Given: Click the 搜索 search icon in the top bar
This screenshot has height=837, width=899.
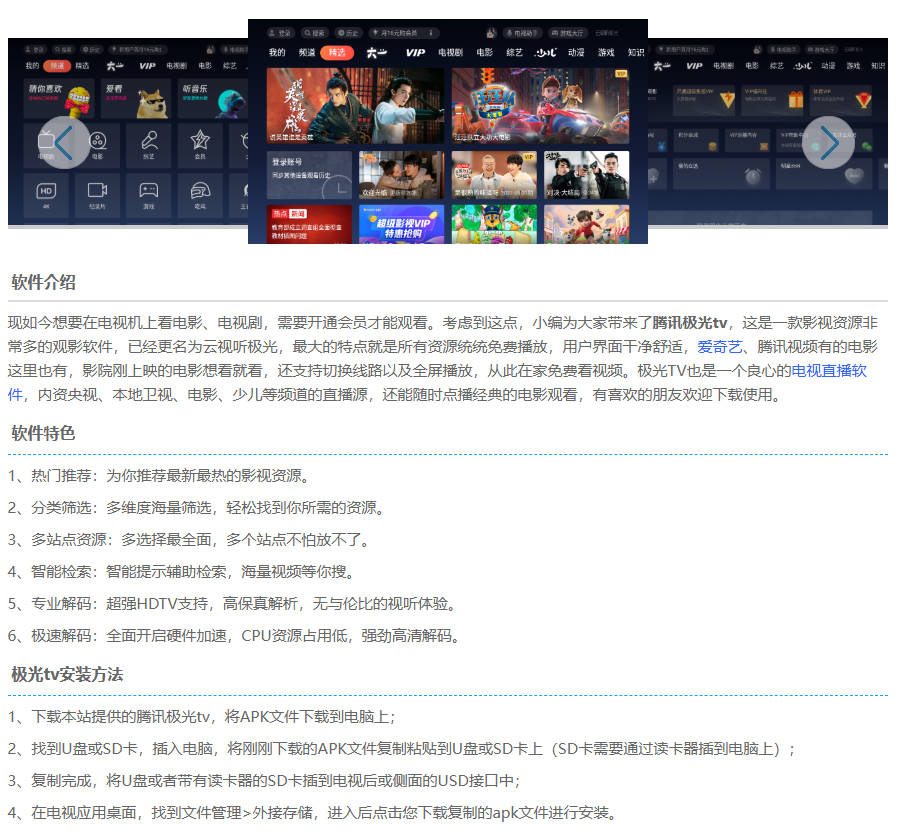Looking at the screenshot, I should pyautogui.click(x=307, y=33).
